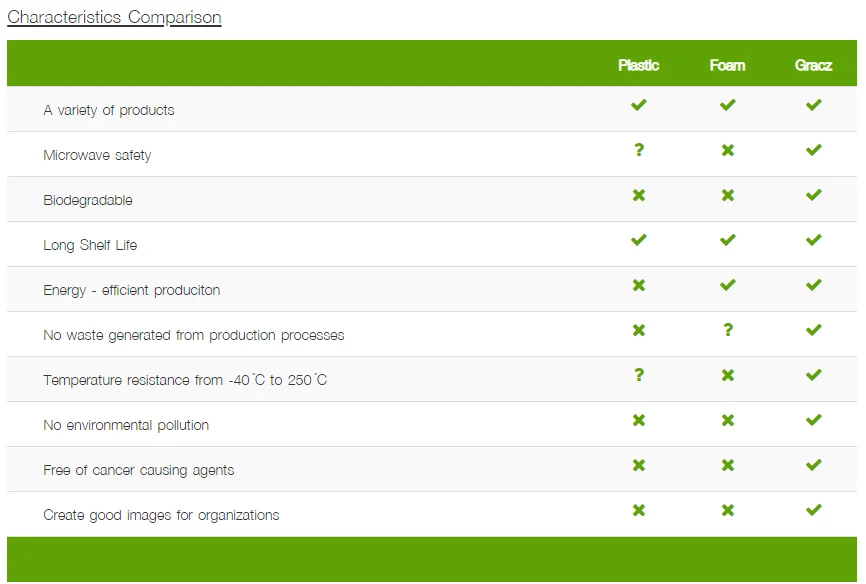Click the Free of cancer causing agents label
Image resolution: width=866 pixels, height=584 pixels.
[x=138, y=470]
